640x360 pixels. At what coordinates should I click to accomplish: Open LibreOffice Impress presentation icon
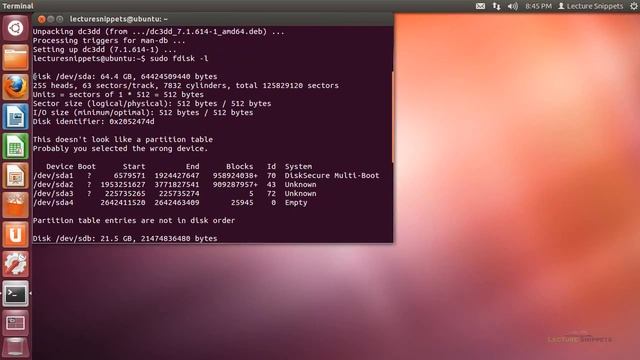pos(16,176)
